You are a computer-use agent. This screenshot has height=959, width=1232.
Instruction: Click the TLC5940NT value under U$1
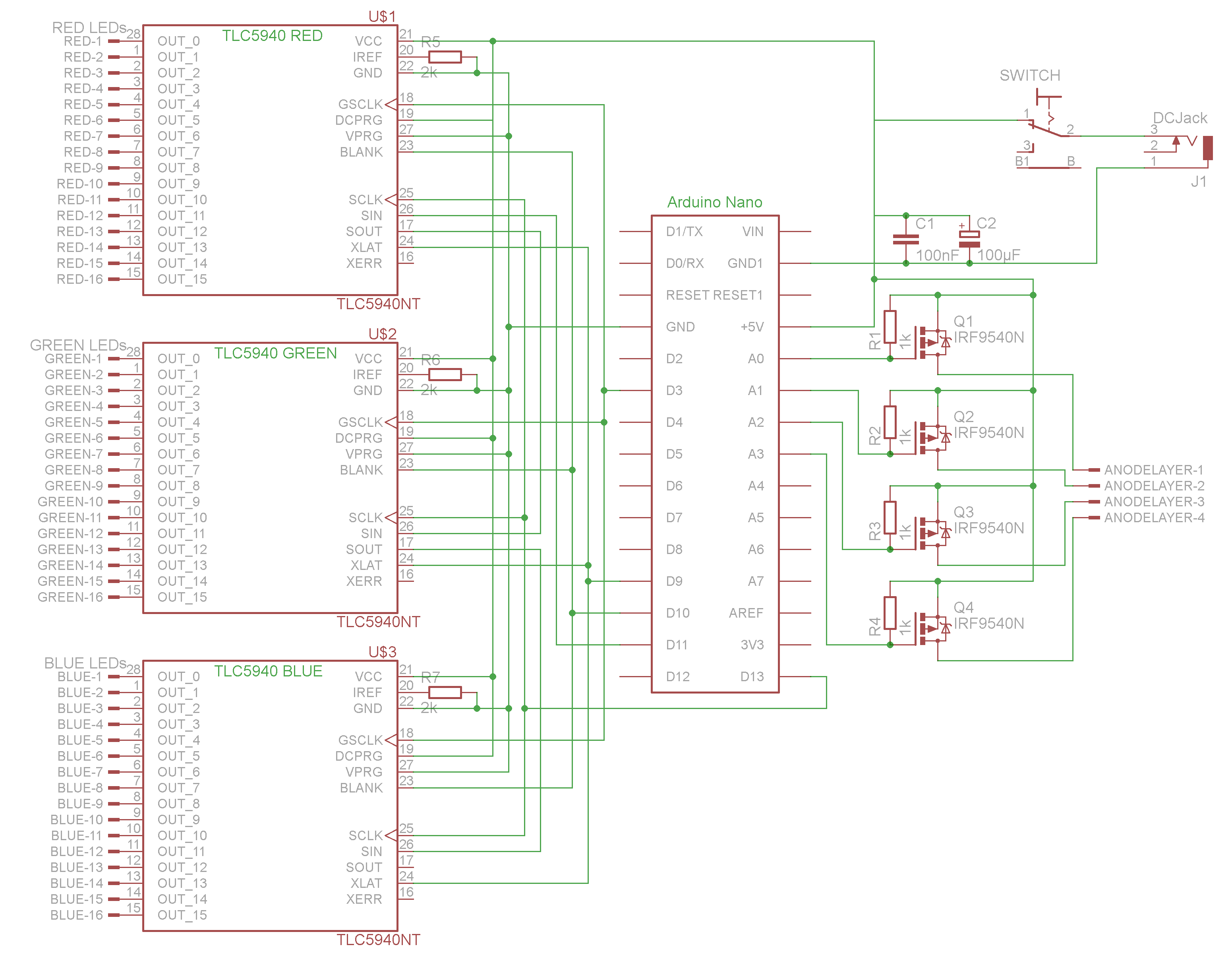[379, 304]
